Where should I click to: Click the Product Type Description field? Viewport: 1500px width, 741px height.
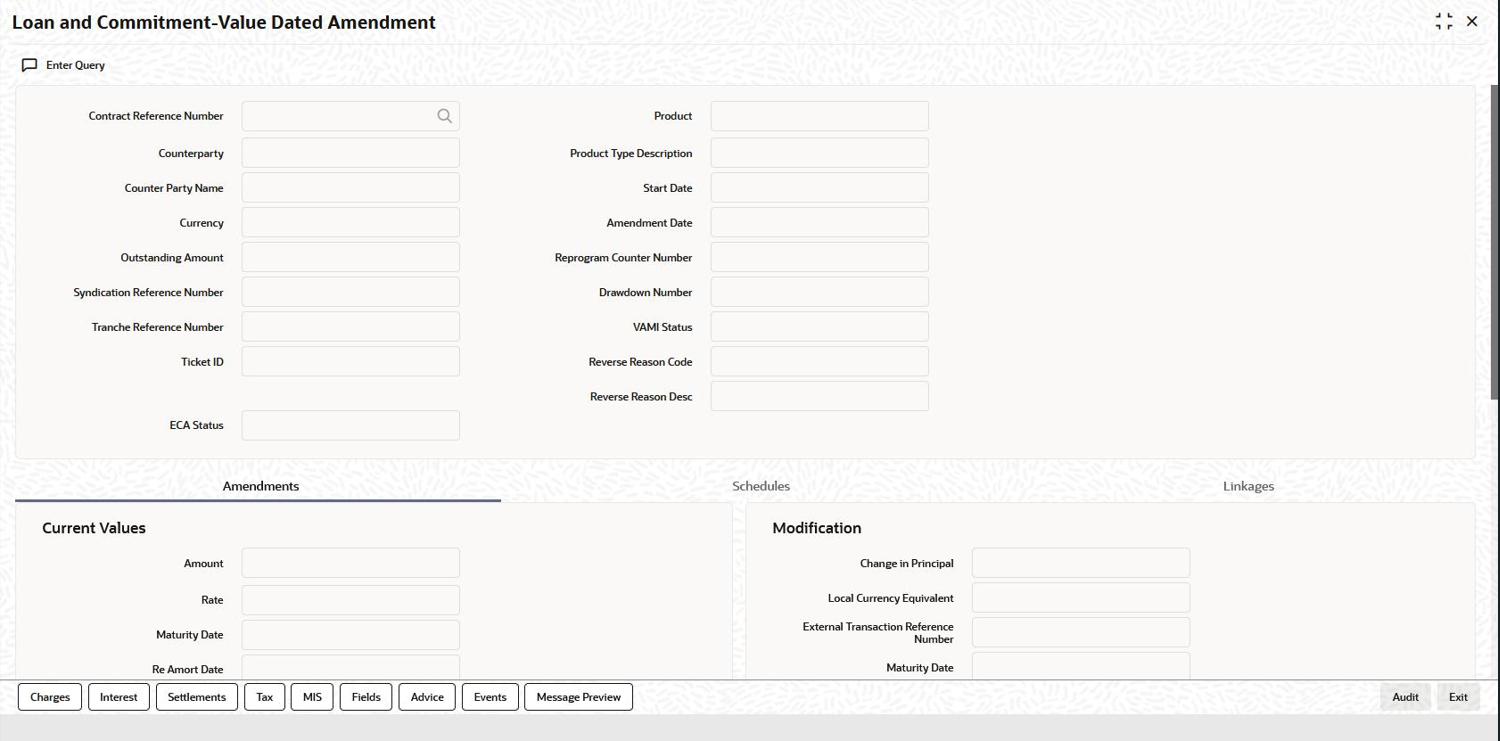(x=819, y=153)
